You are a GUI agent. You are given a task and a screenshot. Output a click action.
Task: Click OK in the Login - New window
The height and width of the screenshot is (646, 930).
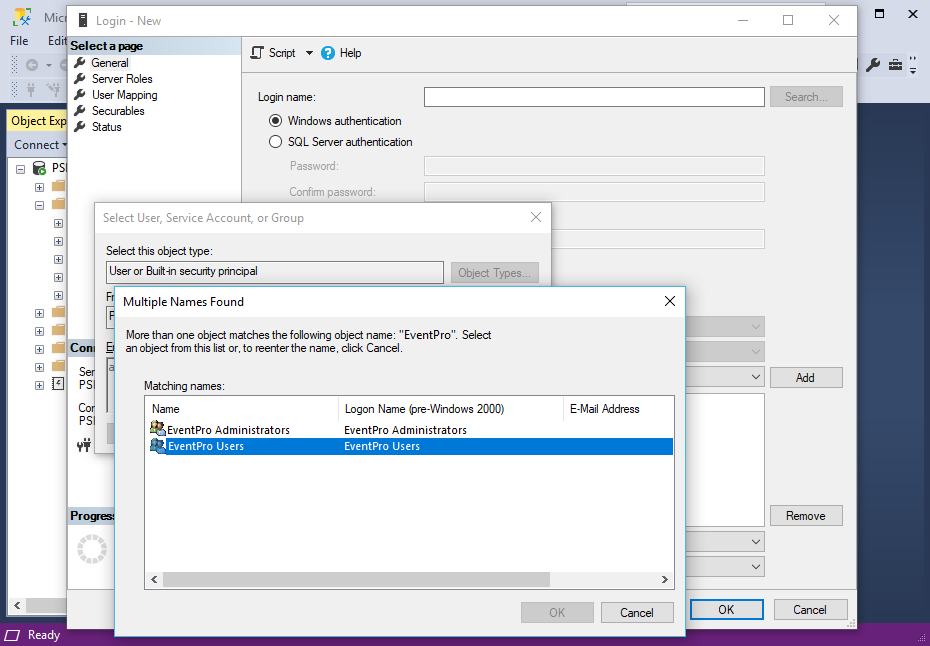coord(727,609)
